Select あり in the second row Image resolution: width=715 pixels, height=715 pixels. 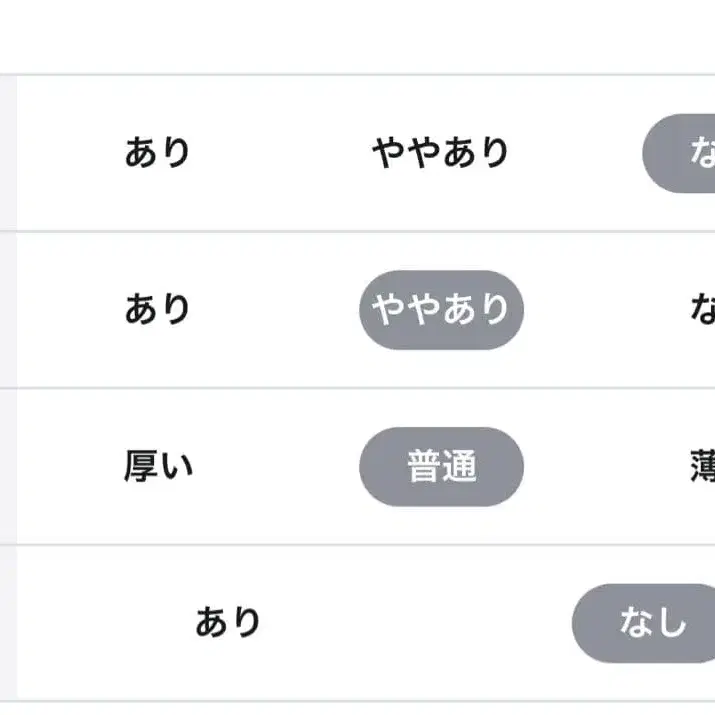coord(157,310)
